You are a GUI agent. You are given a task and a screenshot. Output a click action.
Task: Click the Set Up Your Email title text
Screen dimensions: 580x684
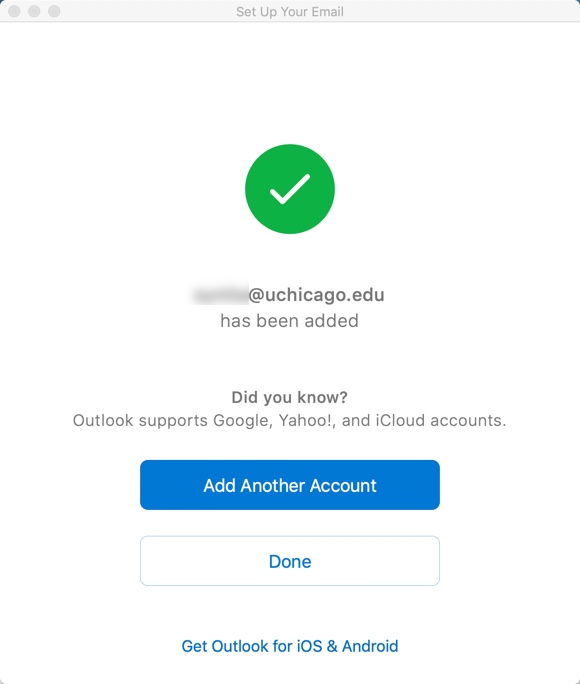pos(290,12)
